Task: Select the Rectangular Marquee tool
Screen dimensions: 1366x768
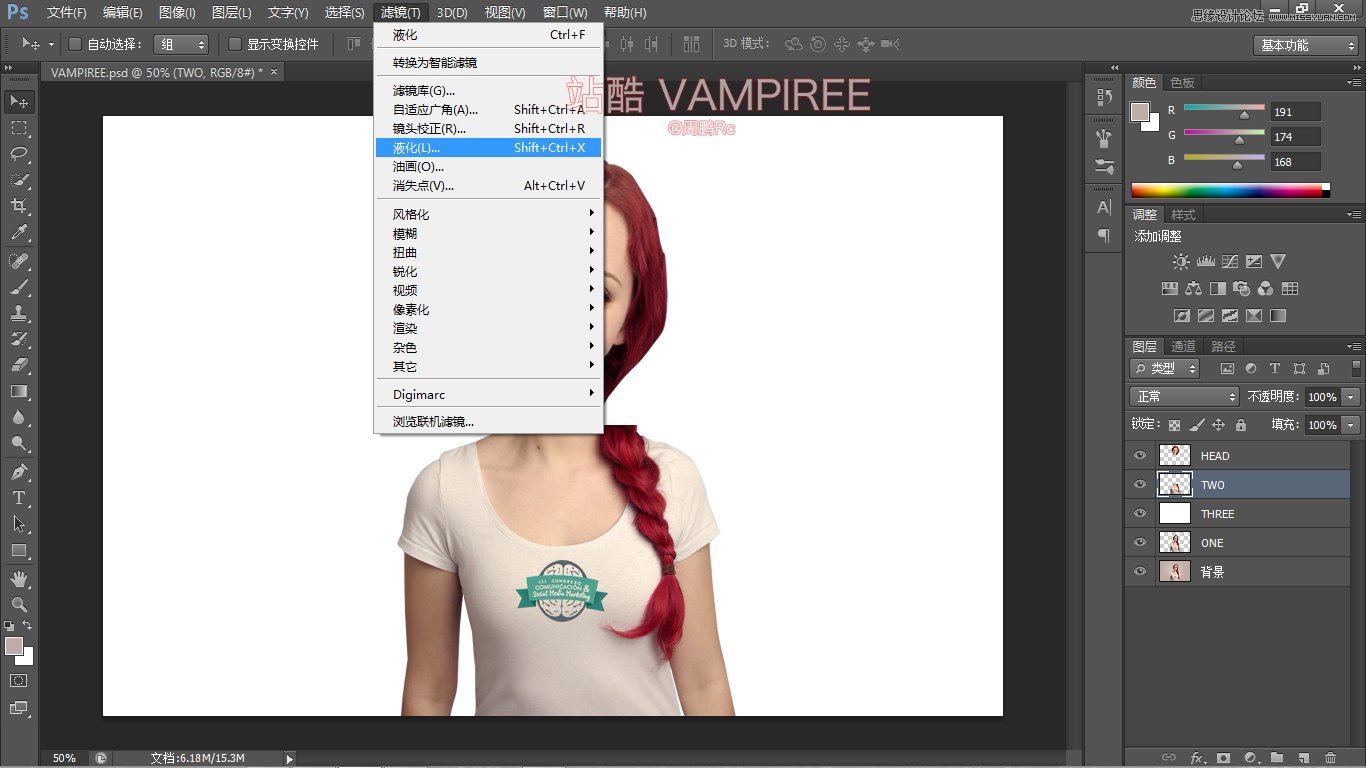Action: tap(19, 128)
